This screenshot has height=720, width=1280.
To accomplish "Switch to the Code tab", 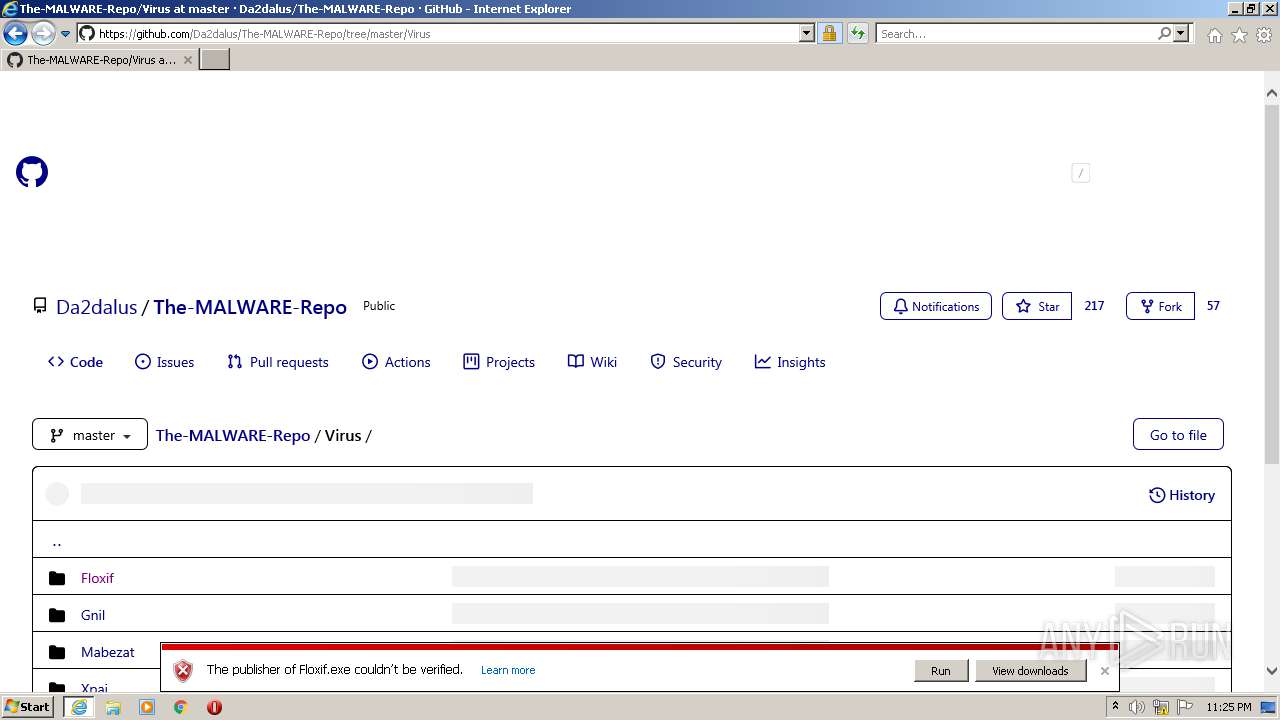I will [76, 362].
